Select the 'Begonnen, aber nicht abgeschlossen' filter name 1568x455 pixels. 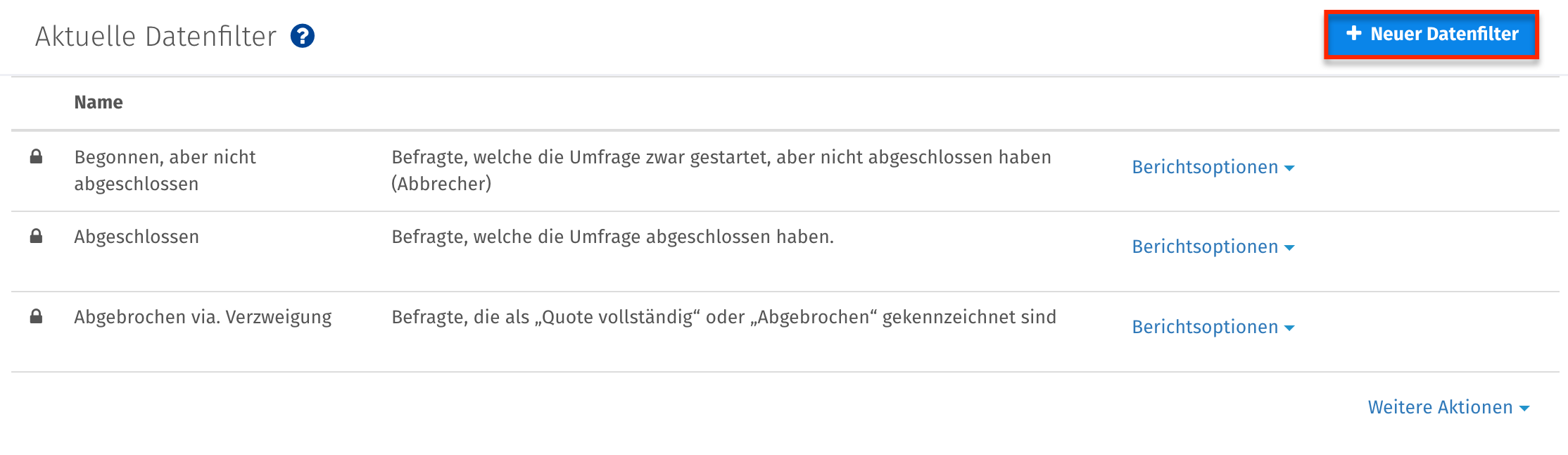[x=165, y=170]
